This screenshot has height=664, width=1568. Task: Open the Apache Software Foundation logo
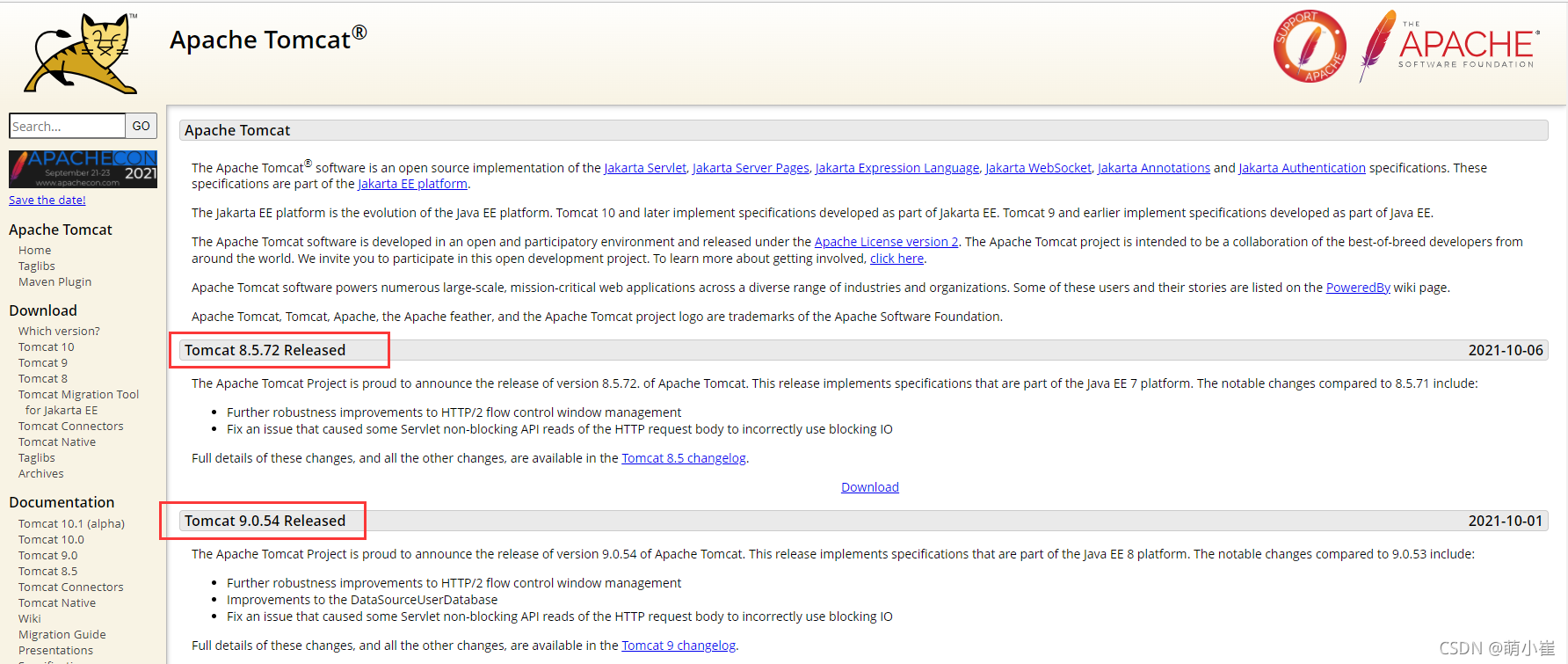(x=1449, y=47)
